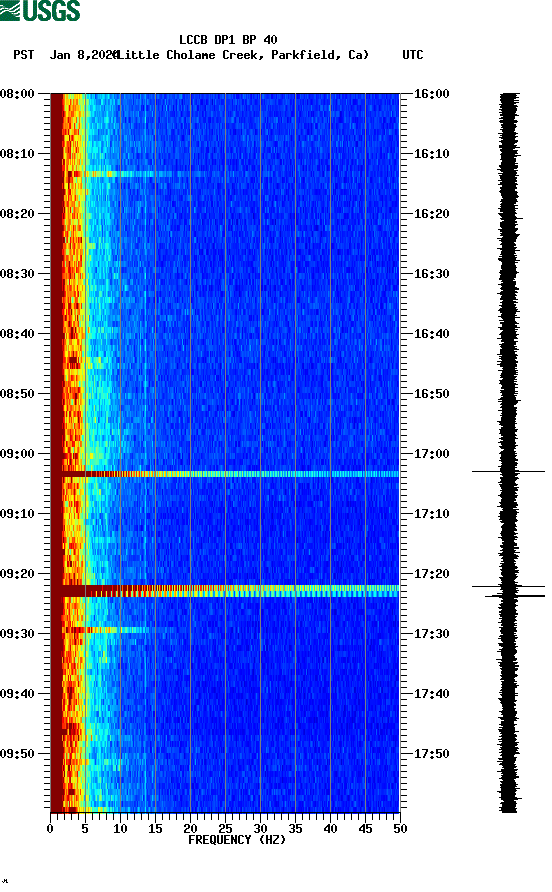Click the 17:20 UTC time label
The width and height of the screenshot is (552, 892).
click(431, 574)
